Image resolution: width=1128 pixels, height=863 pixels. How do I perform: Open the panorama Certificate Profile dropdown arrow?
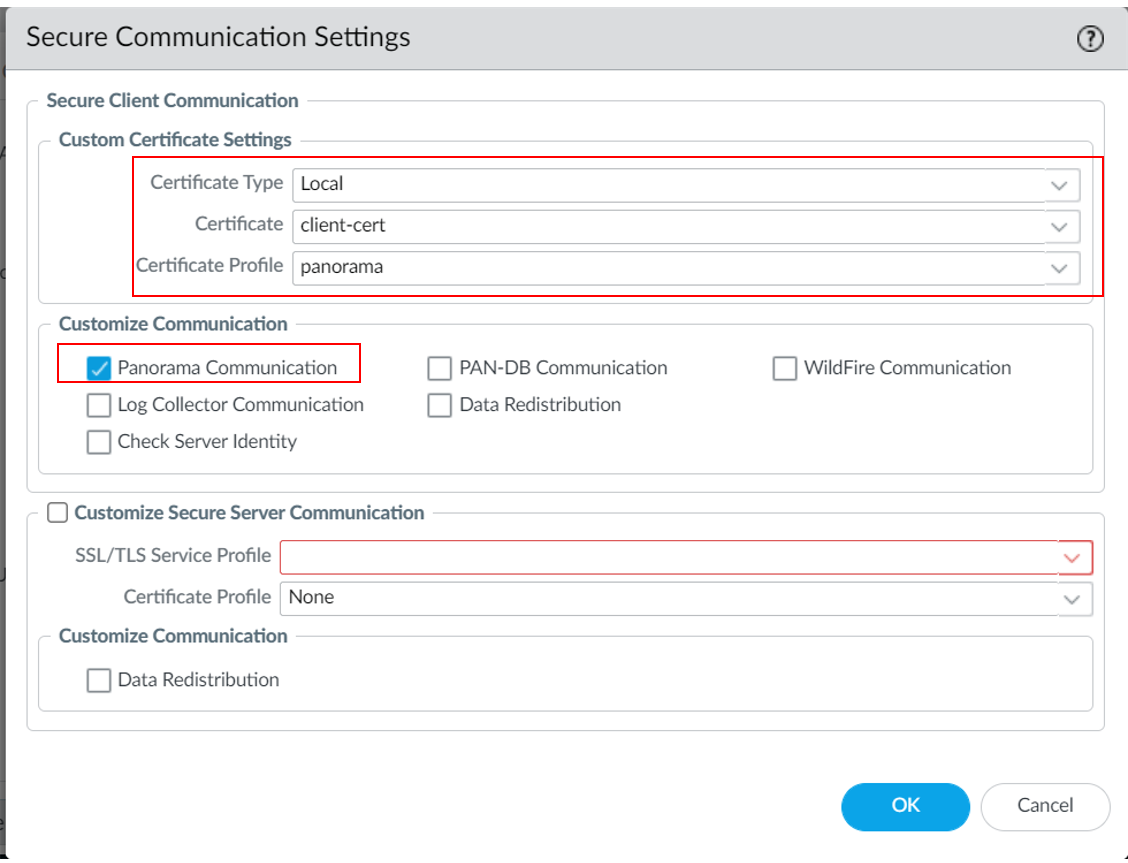click(1060, 268)
